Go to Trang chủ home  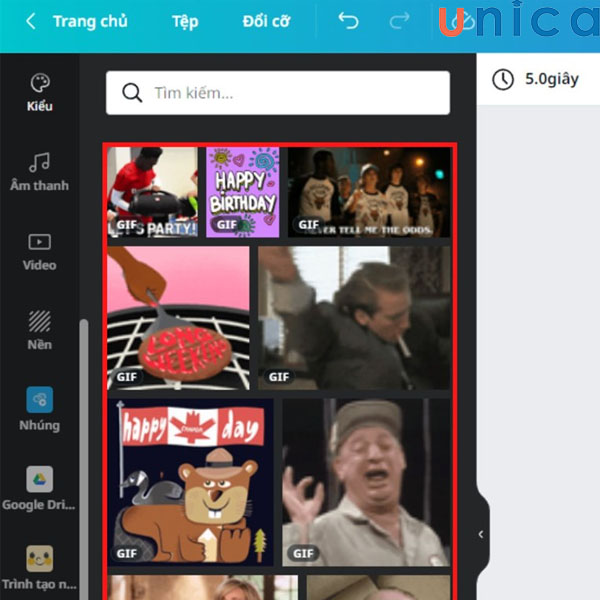tap(90, 21)
